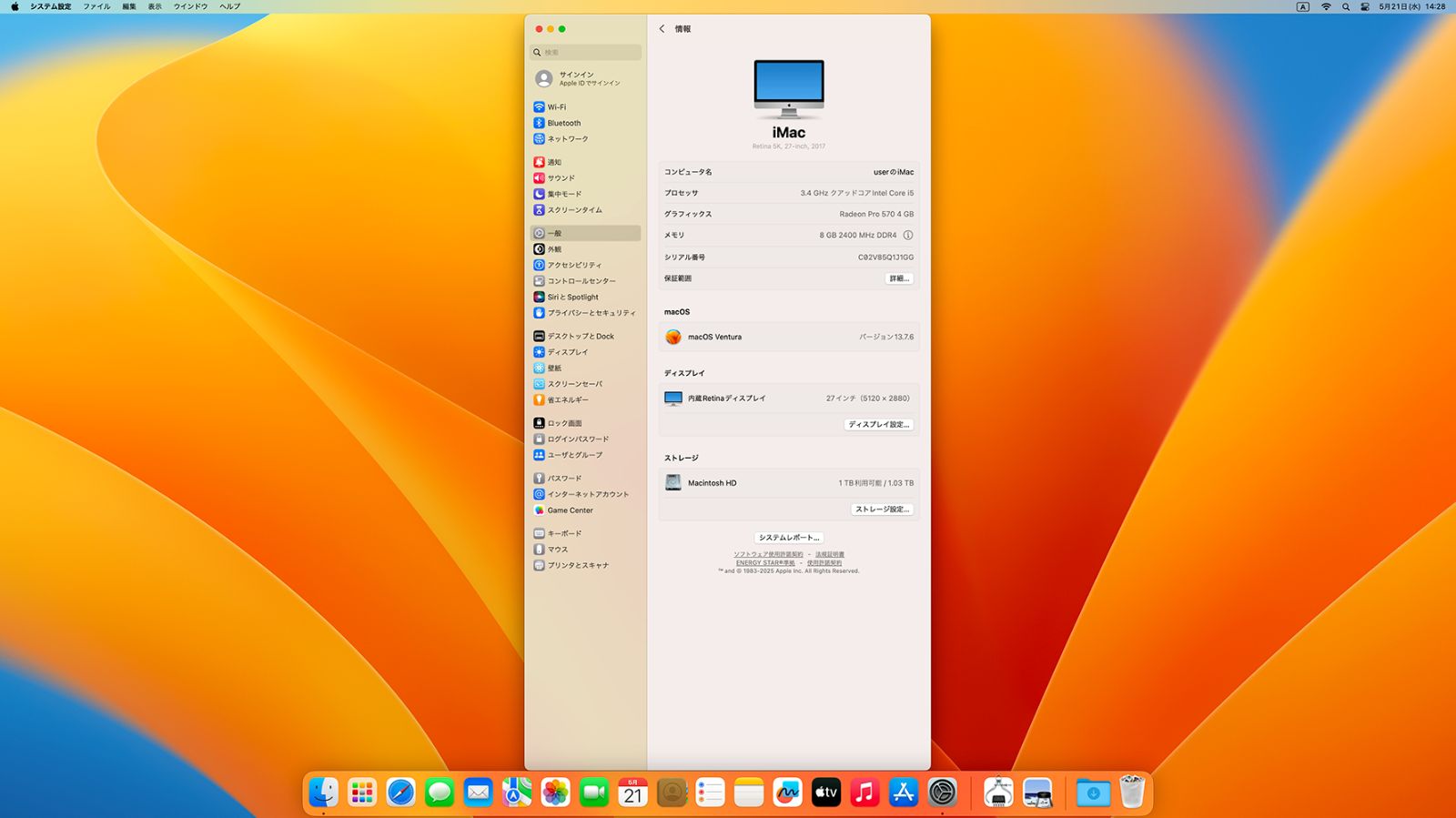Viewport: 1456px width, 818px height.
Task: Open ヘルプ menu
Action: point(230,6)
